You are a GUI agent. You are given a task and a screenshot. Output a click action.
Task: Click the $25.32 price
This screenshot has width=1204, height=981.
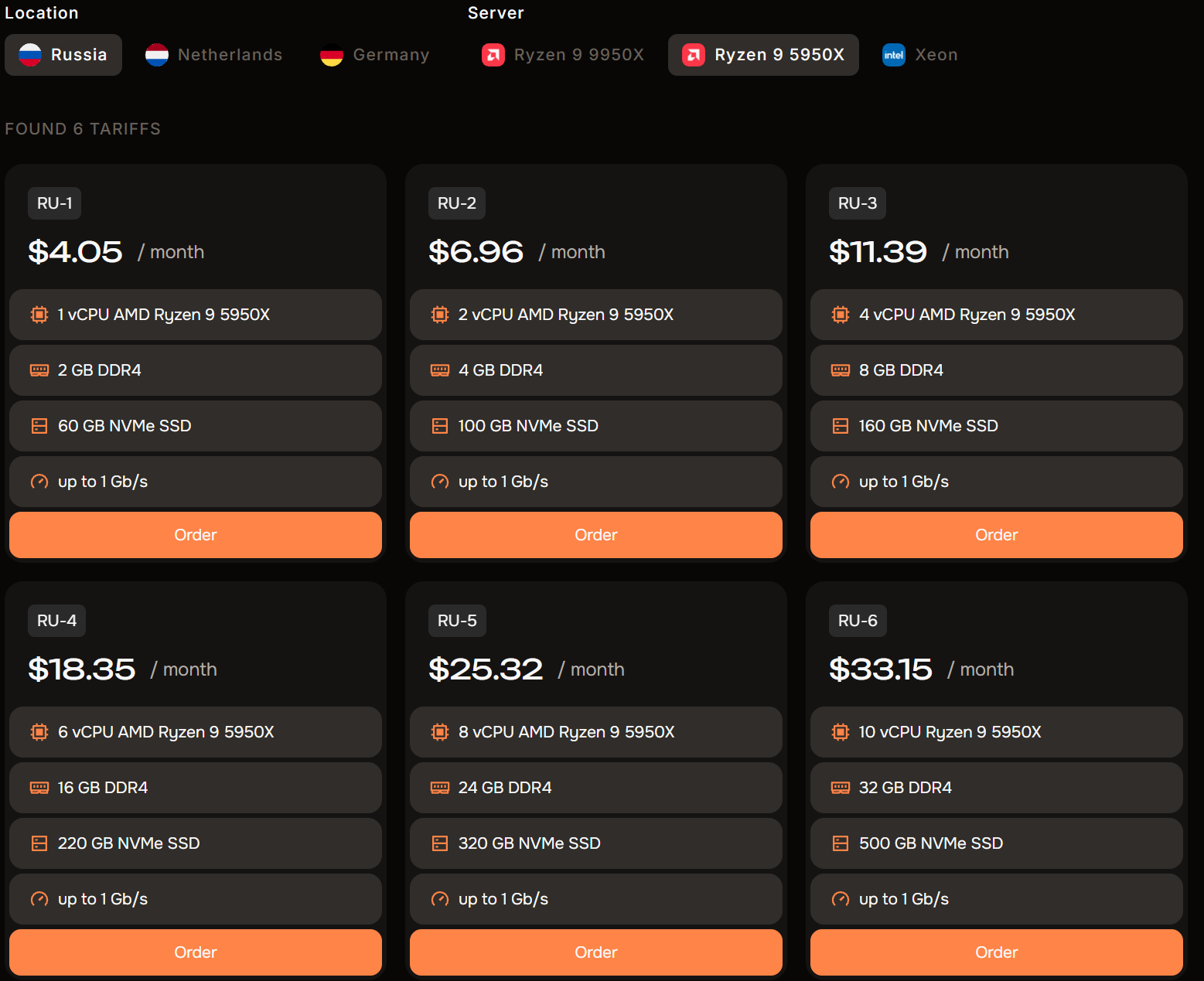click(x=486, y=669)
